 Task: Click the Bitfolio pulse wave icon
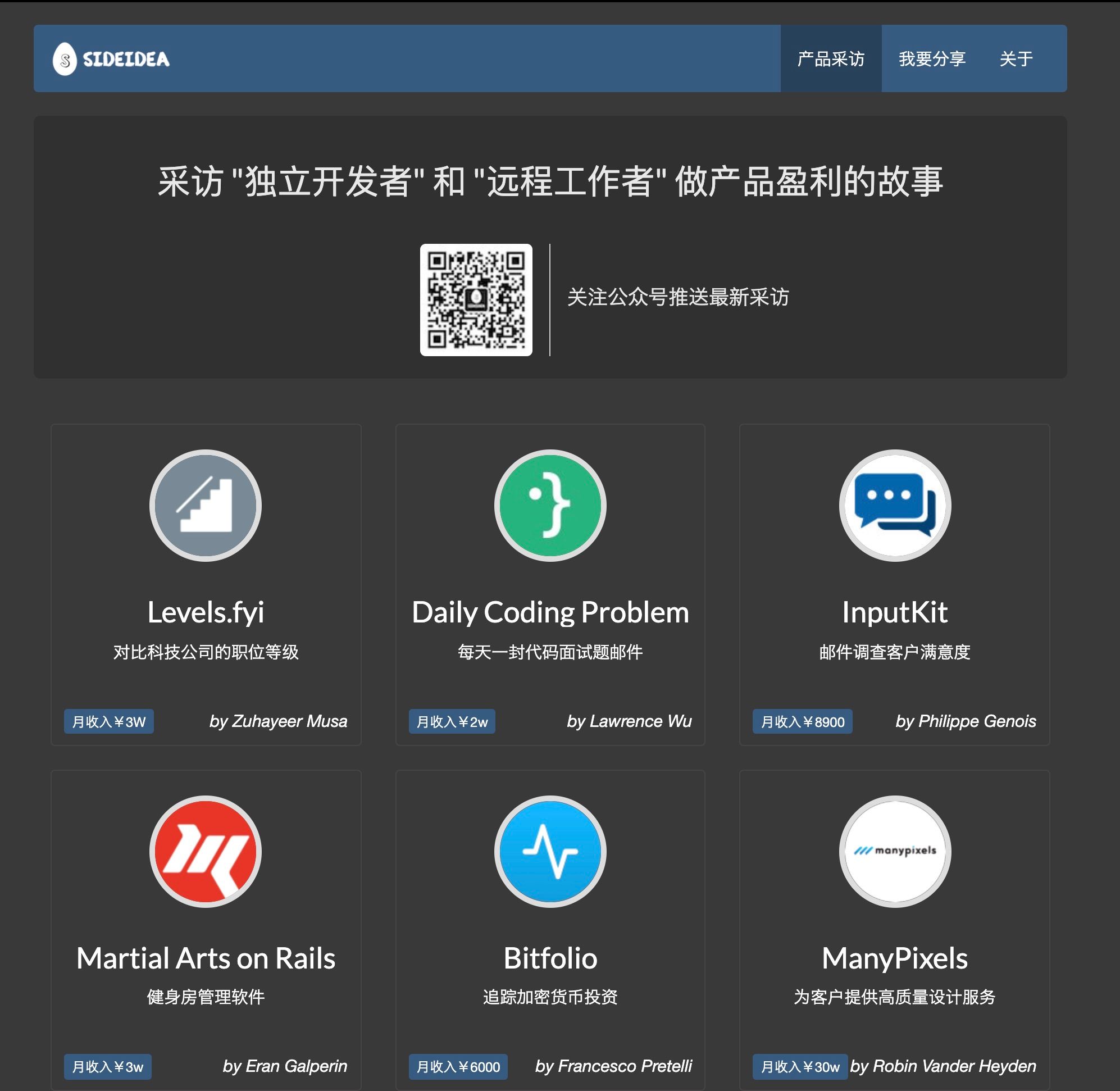(x=550, y=851)
